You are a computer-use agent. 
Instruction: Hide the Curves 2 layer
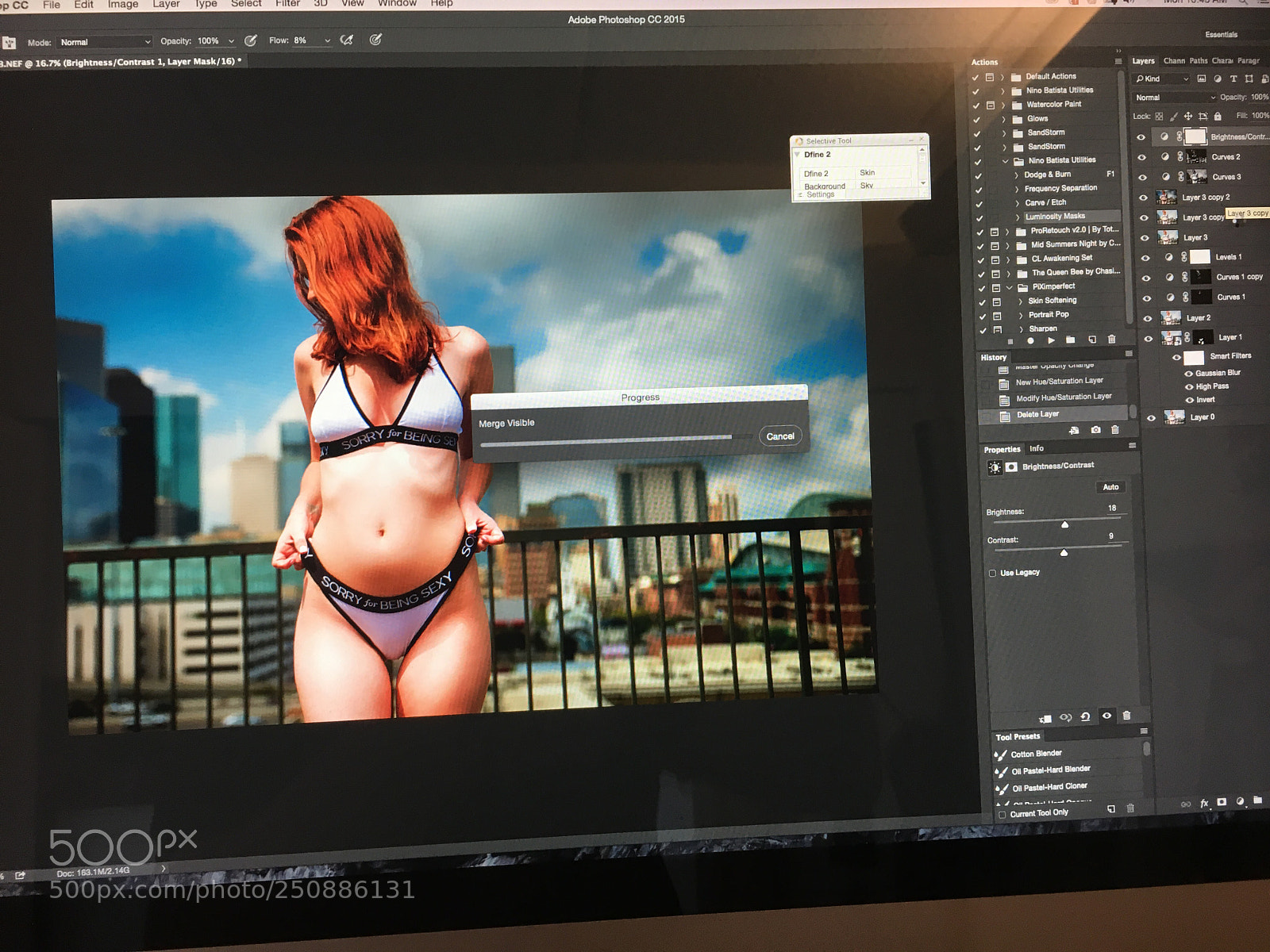(1141, 157)
